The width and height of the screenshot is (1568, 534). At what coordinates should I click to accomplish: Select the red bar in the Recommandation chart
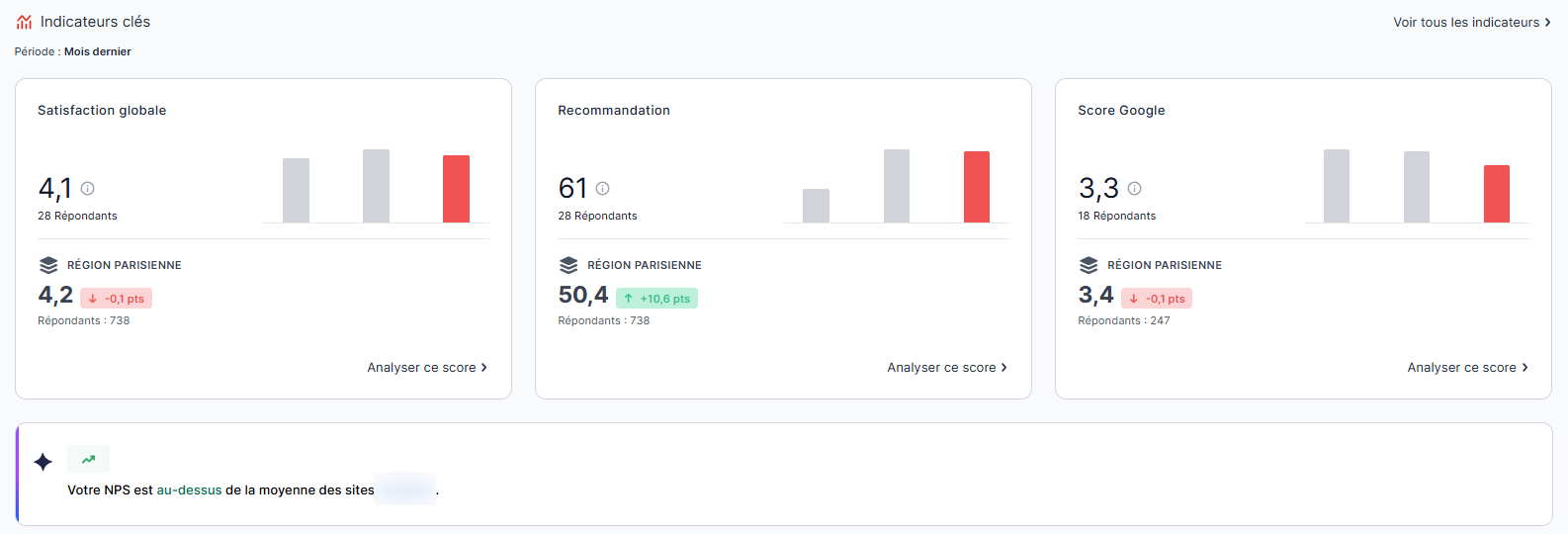point(977,187)
